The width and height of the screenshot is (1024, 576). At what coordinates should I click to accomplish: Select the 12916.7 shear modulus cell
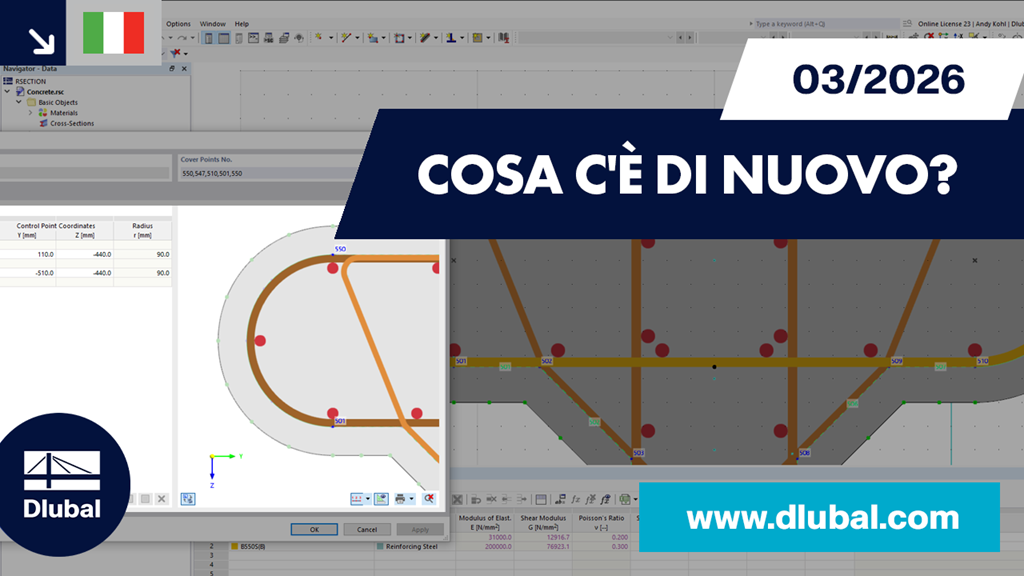click(543, 537)
